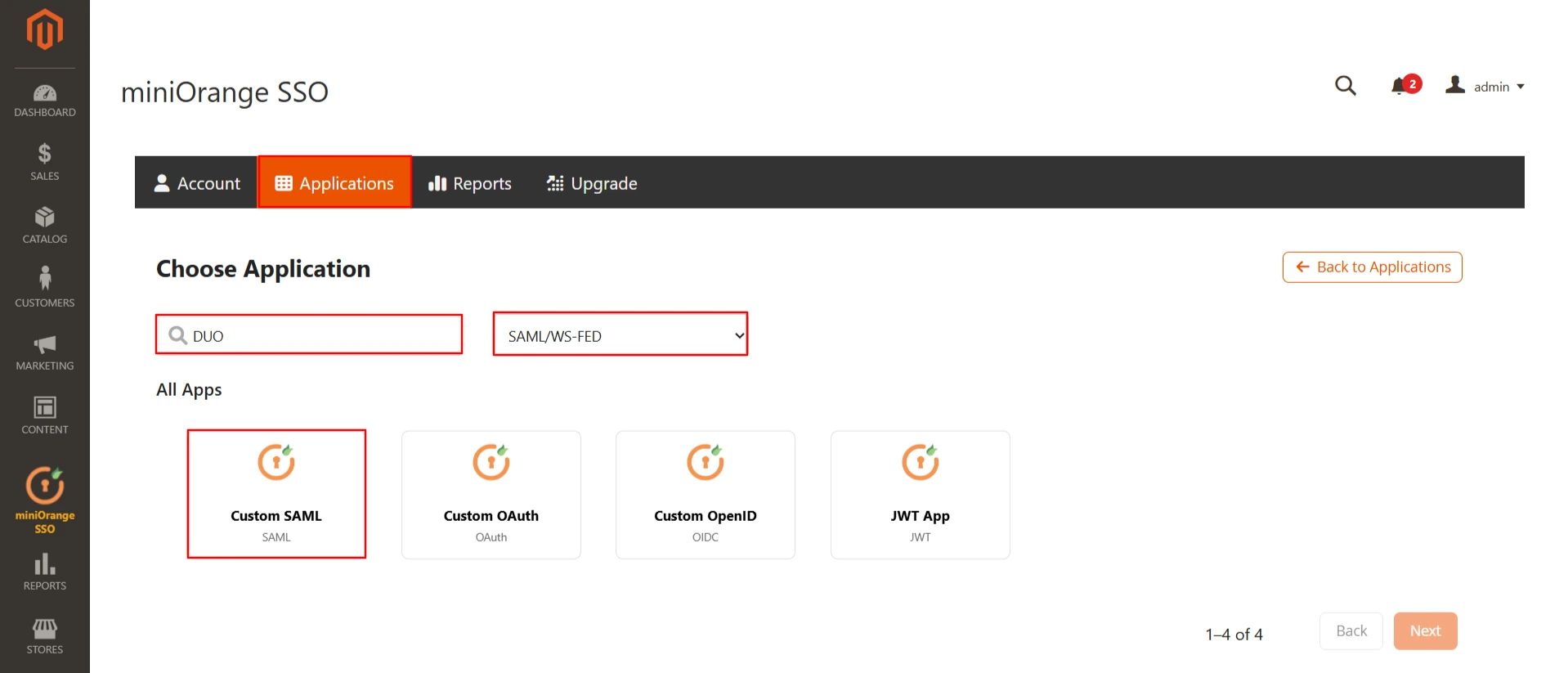Click the magnifier icon in search field

tap(177, 335)
